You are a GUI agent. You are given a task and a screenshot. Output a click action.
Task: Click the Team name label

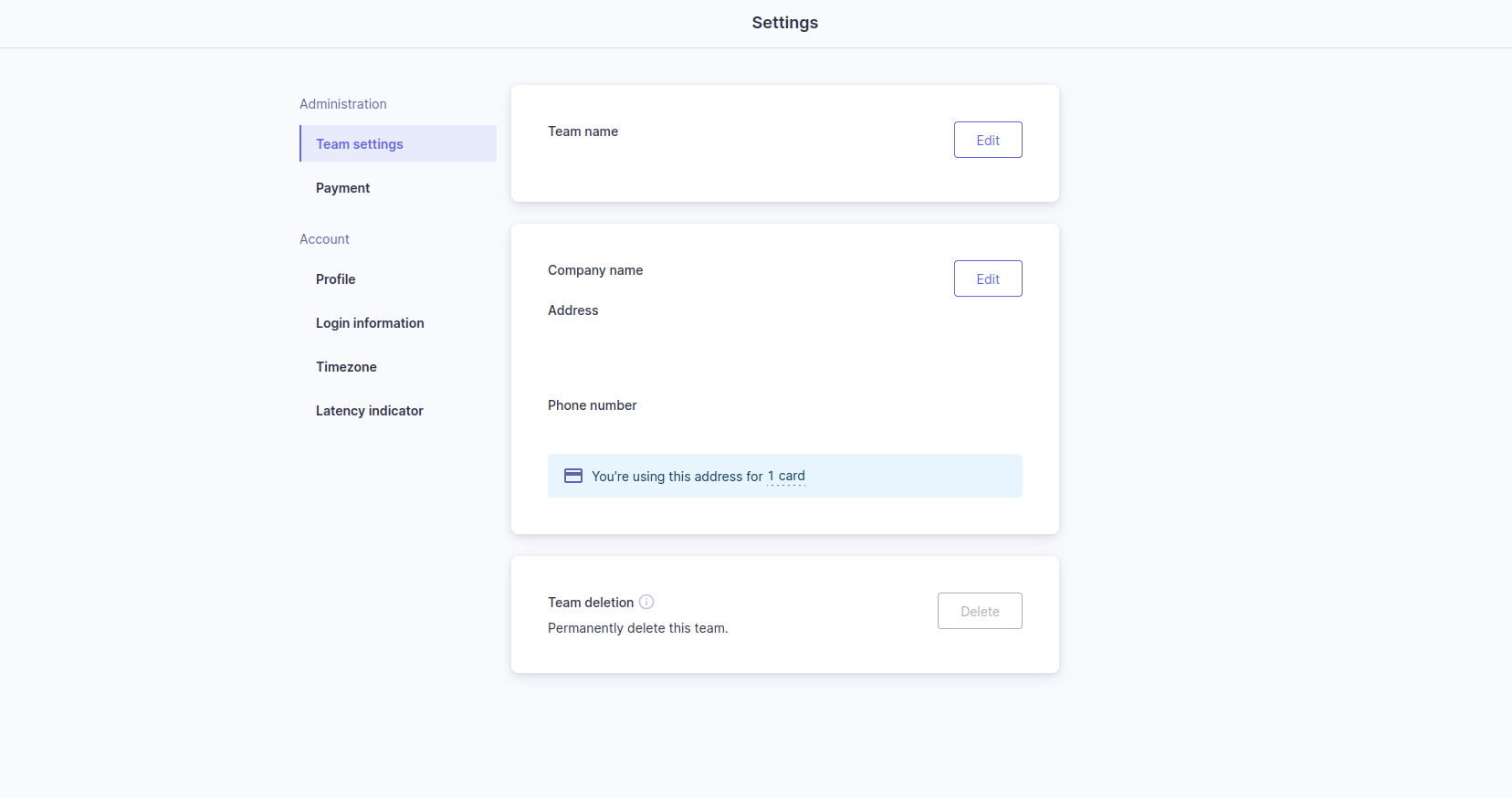583,131
